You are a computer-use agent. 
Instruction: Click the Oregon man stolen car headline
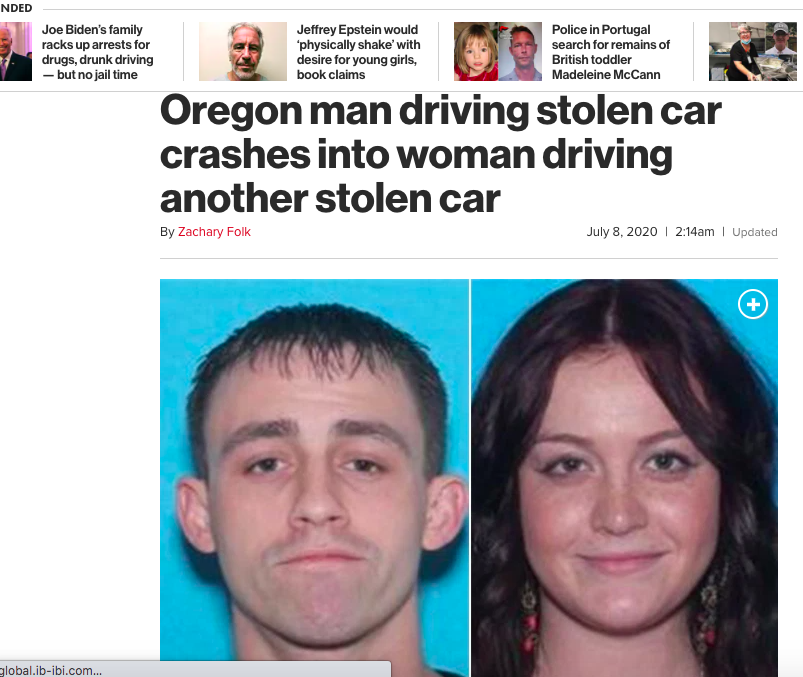tap(440, 154)
